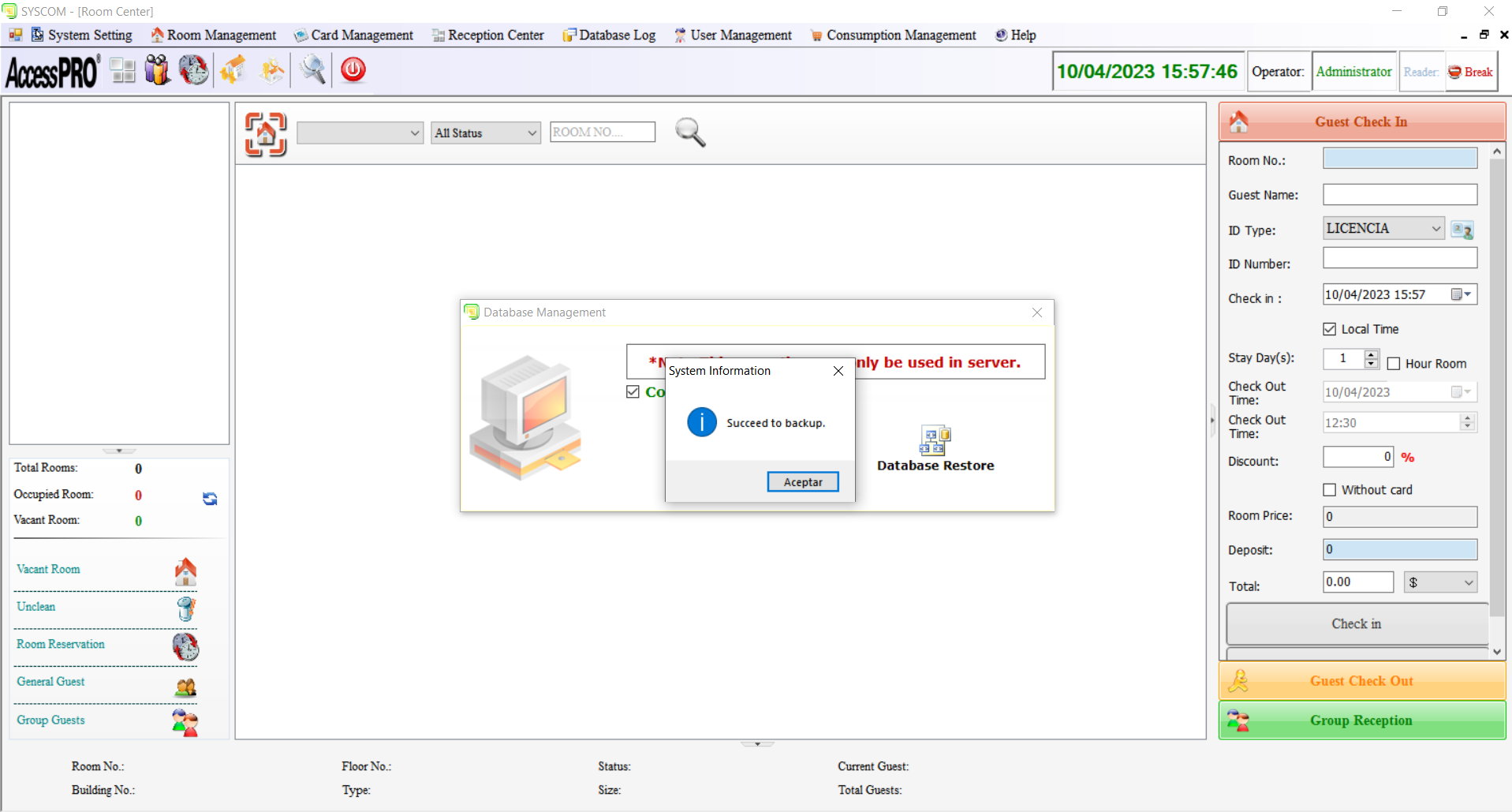The height and width of the screenshot is (812, 1512).
Task: Click the magnifier search icon beside ROOM NO field
Action: [x=690, y=132]
